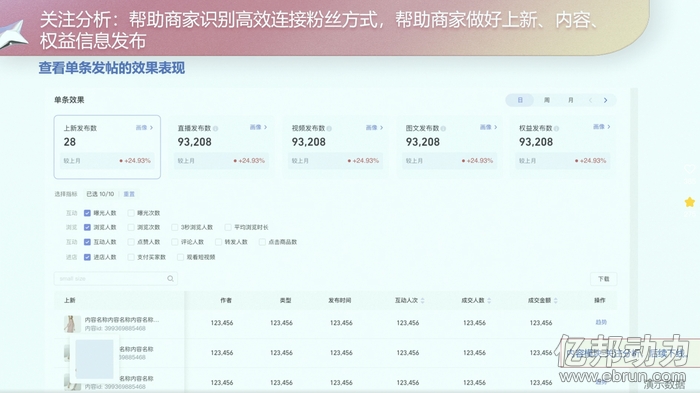
Task: Switch to the 周 (week) tab
Action: [x=546, y=100]
